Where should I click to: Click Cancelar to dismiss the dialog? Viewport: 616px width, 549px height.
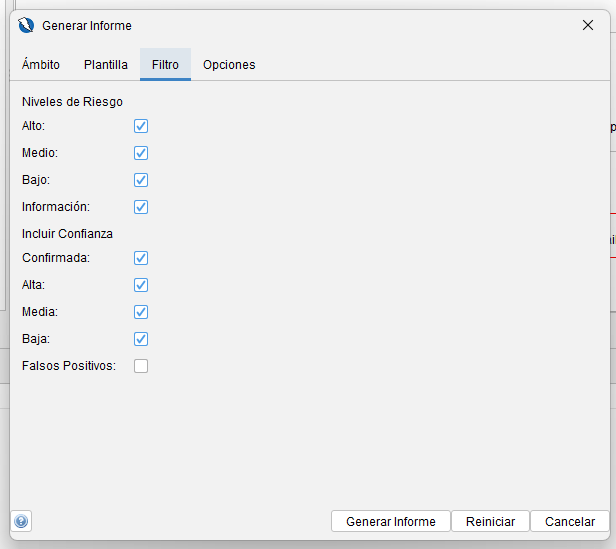(x=569, y=521)
